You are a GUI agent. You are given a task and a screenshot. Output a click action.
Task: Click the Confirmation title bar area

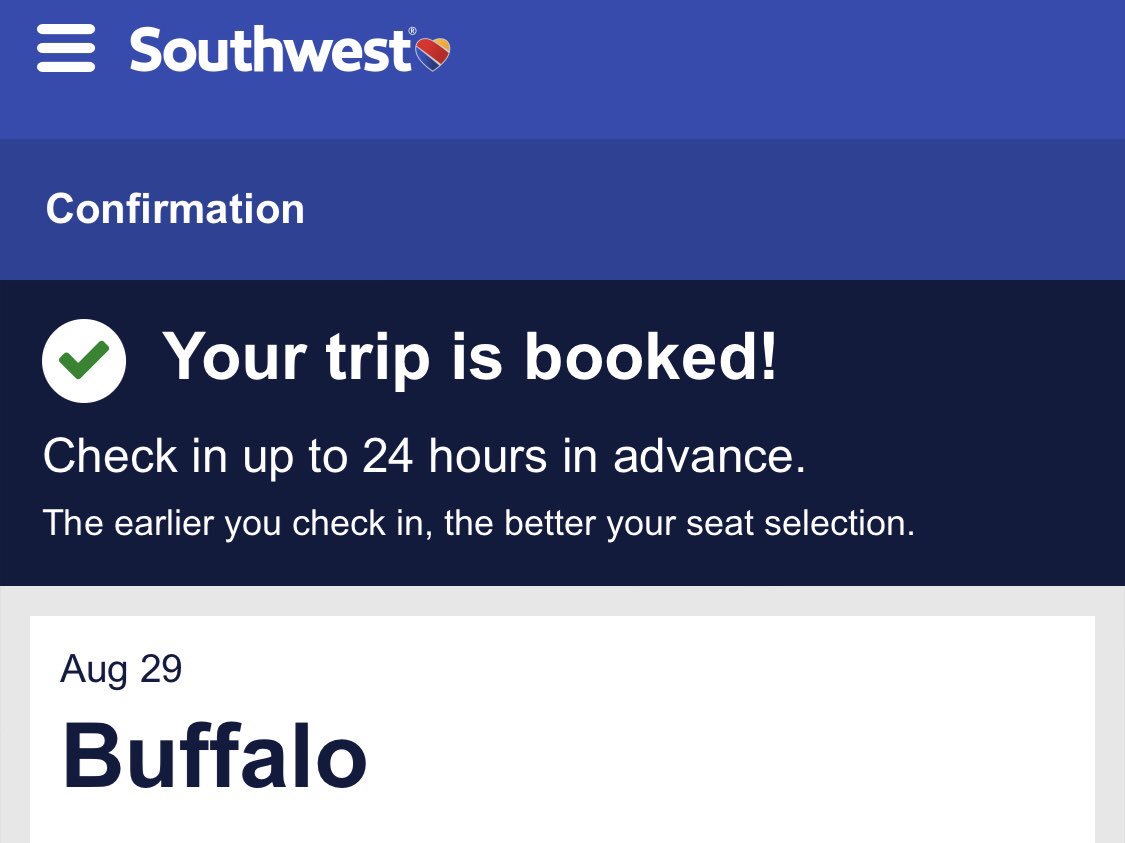(x=562, y=209)
